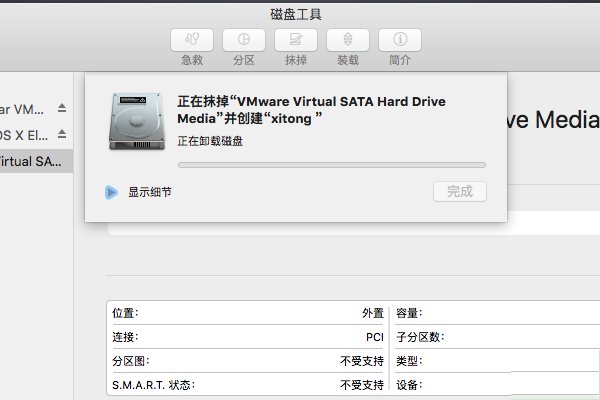Screen dimensions: 600x400
Task: Click the 容量 label
Action: pos(409,313)
